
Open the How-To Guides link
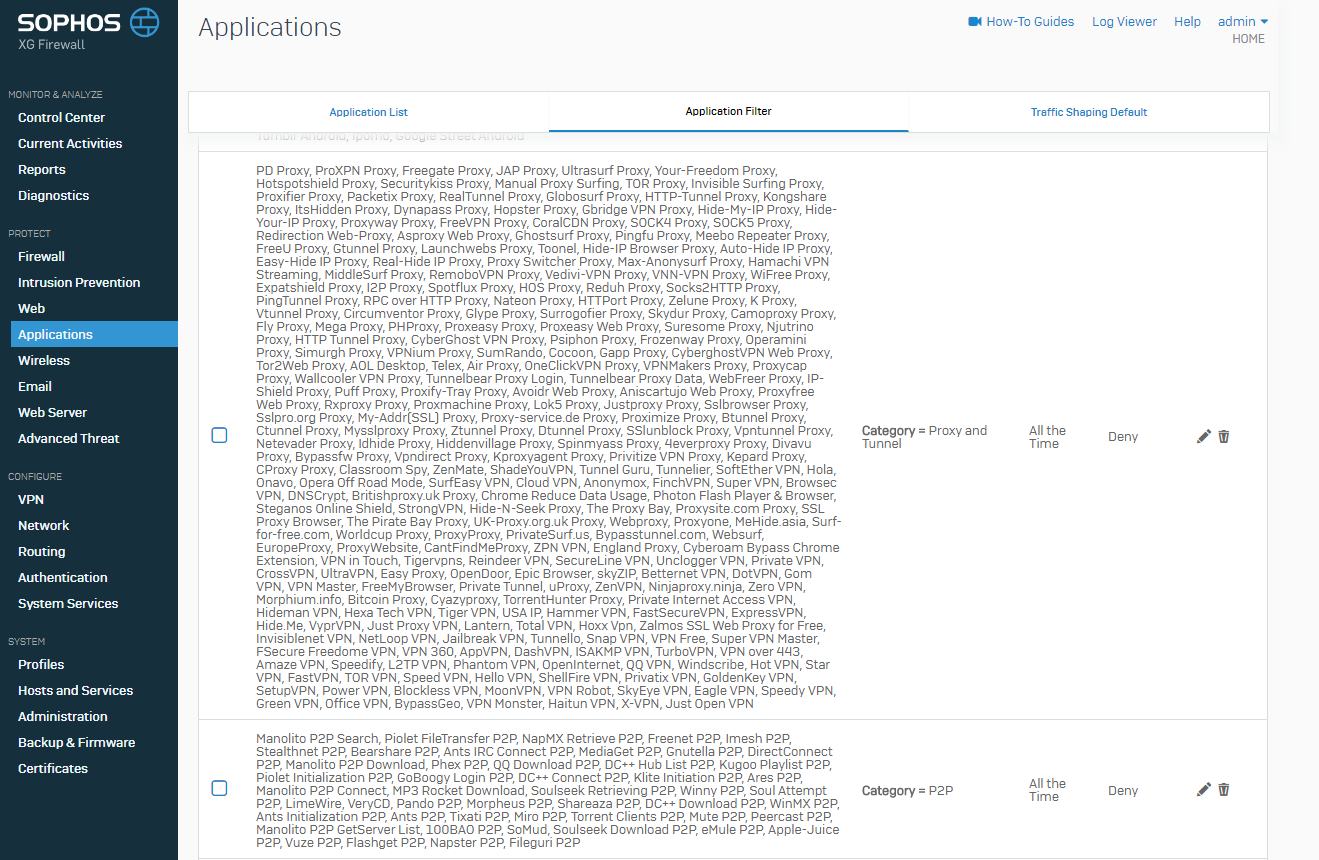click(x=1030, y=21)
